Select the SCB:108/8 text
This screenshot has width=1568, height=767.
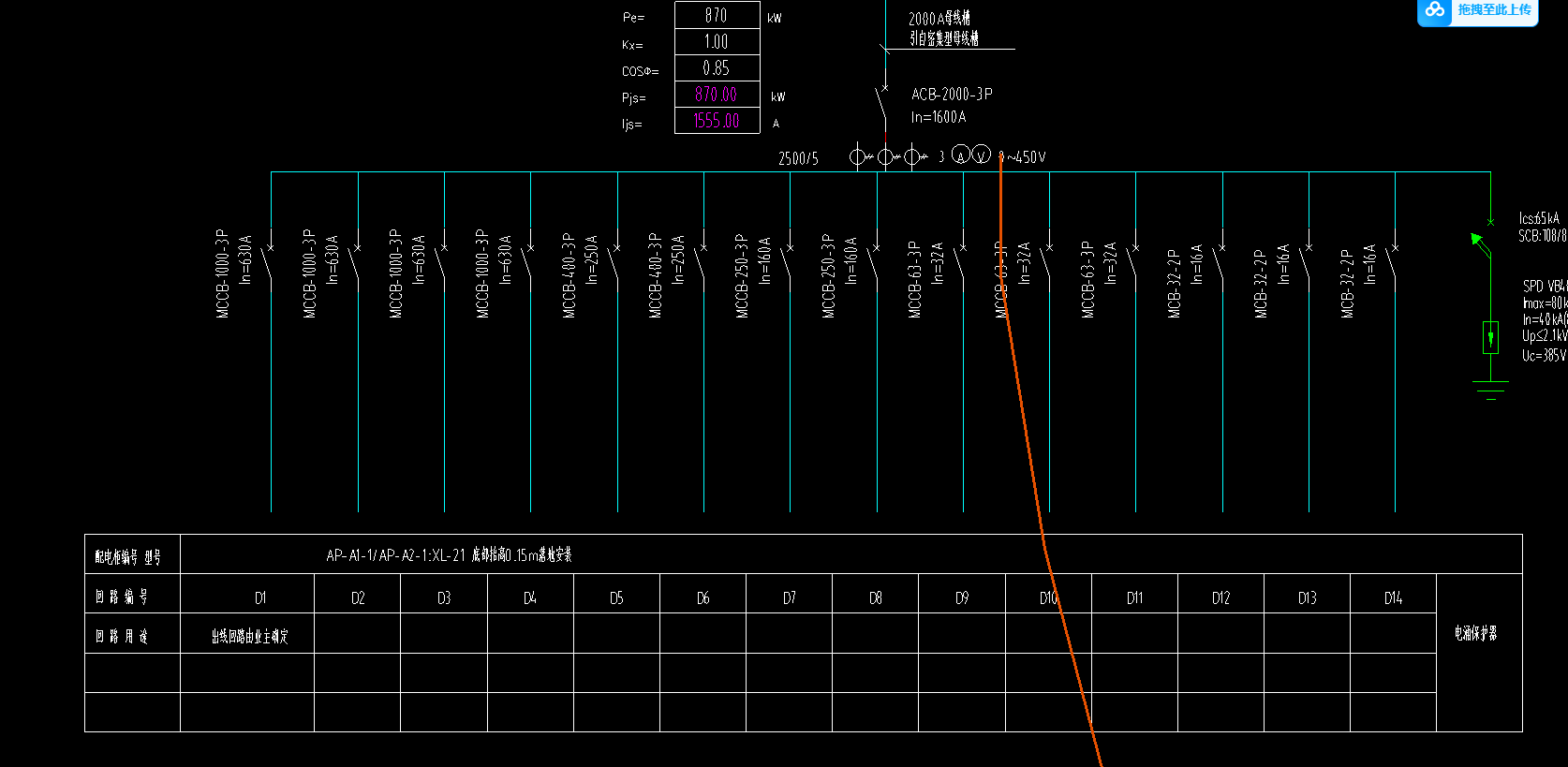point(1543,236)
